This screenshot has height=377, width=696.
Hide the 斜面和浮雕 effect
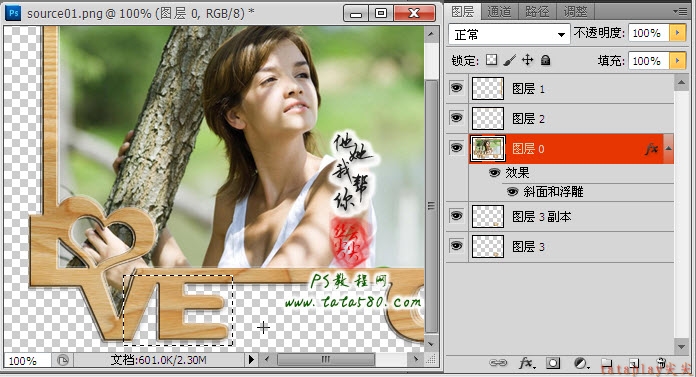point(512,192)
